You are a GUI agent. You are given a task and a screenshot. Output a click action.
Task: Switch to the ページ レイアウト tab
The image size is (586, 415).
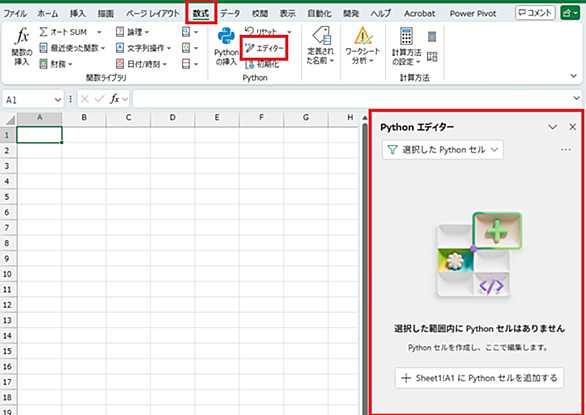pos(152,14)
